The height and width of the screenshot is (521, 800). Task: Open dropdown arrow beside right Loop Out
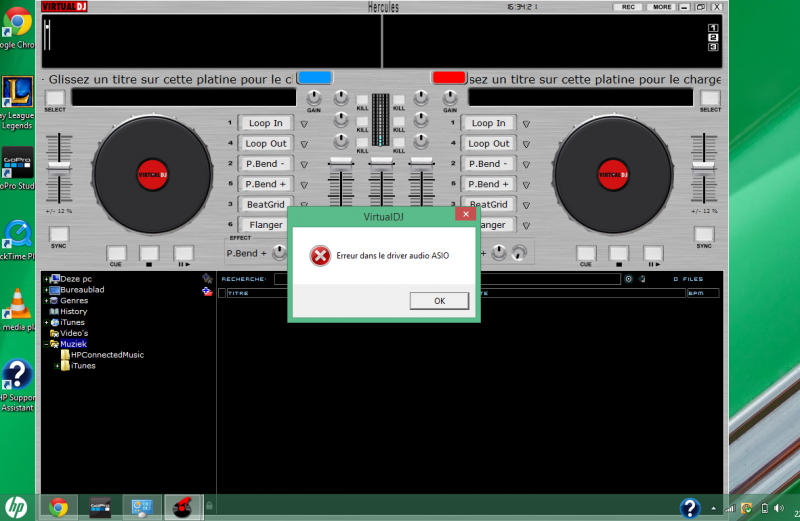tap(527, 144)
